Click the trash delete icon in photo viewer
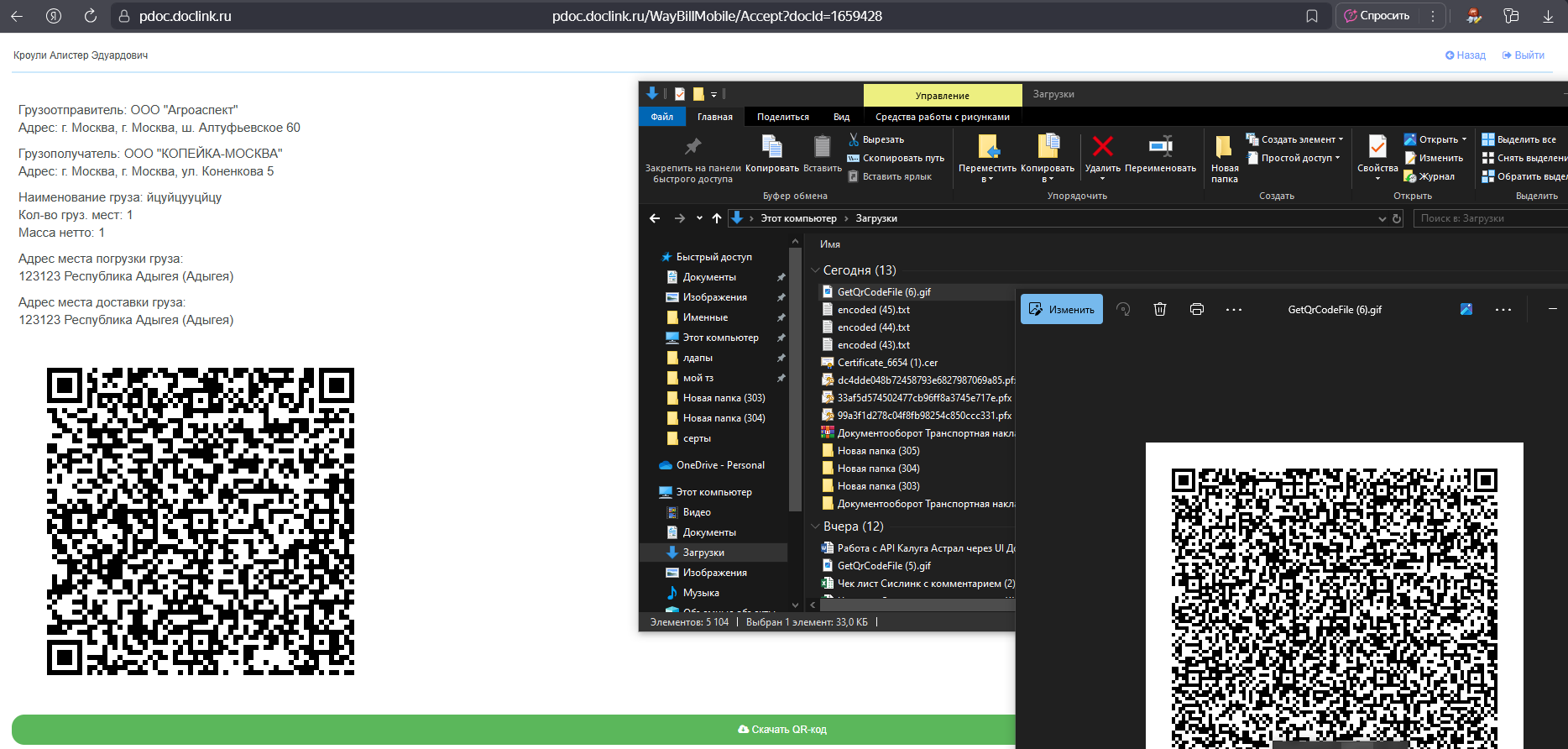Image resolution: width=1568 pixels, height=749 pixels. 1160,309
